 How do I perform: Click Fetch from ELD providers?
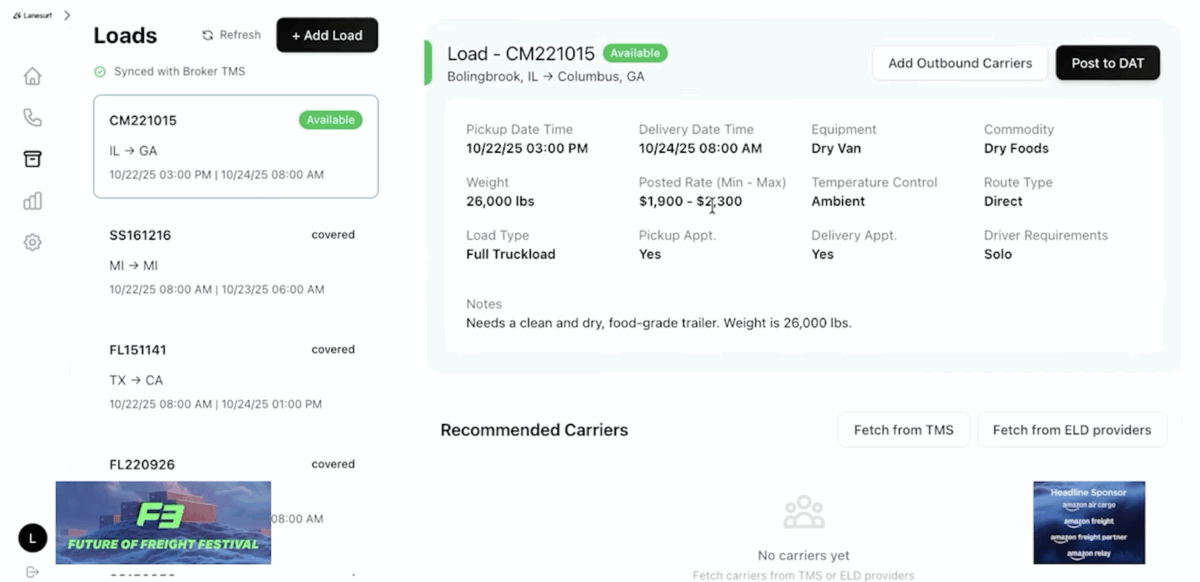pos(1071,430)
